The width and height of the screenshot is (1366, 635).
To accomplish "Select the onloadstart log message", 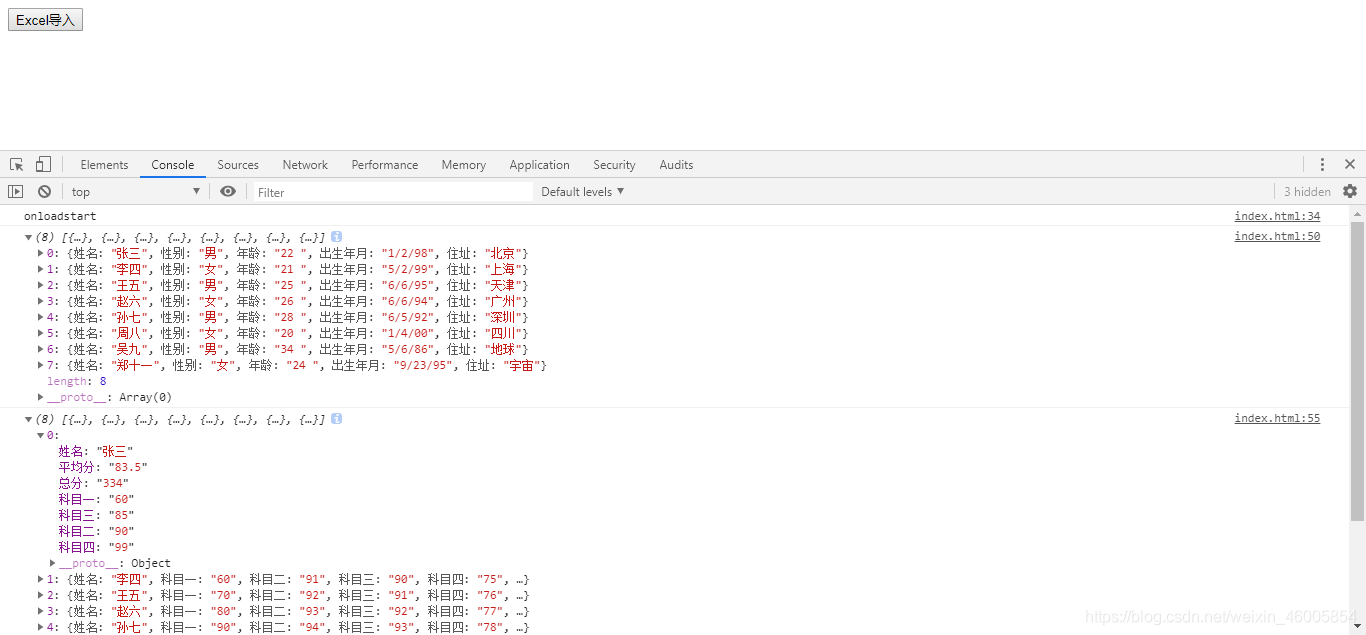I will point(60,216).
